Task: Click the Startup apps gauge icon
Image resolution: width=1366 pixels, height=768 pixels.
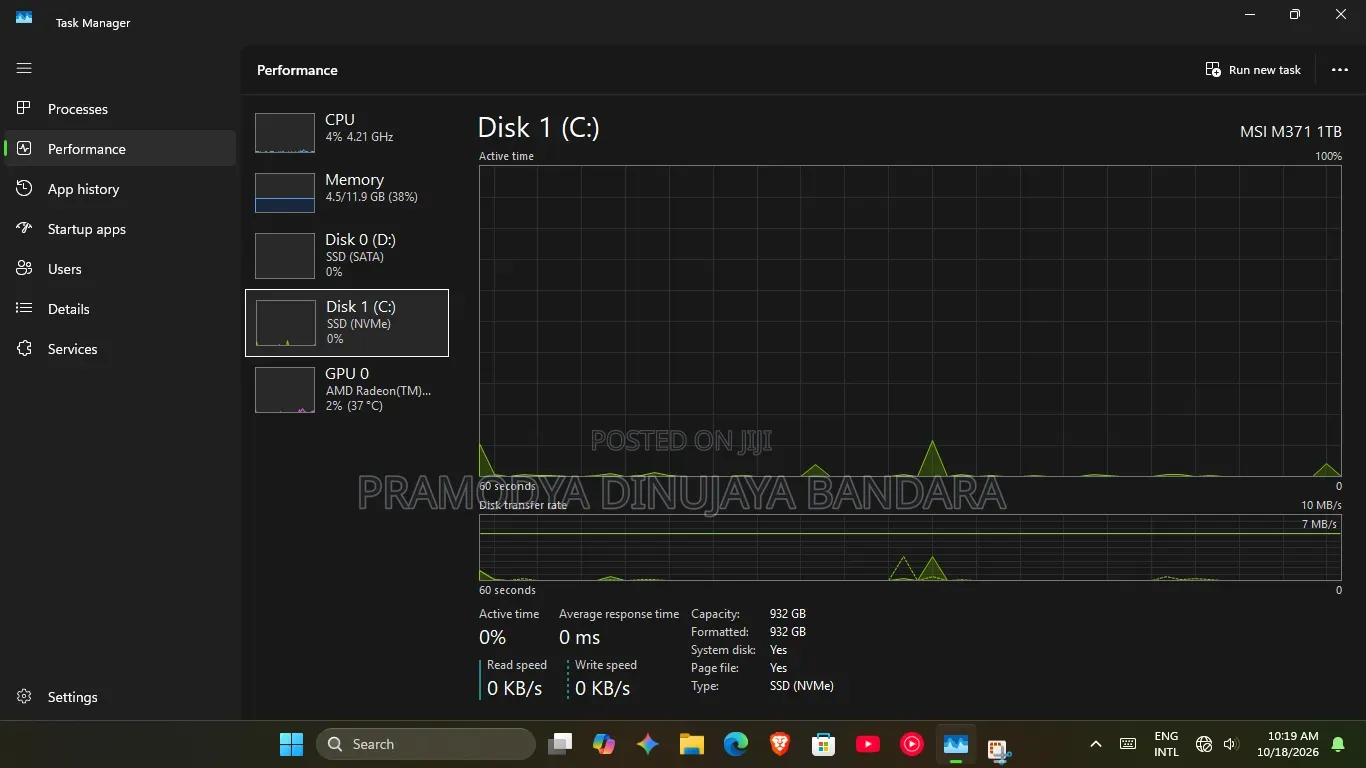Action: (25, 229)
